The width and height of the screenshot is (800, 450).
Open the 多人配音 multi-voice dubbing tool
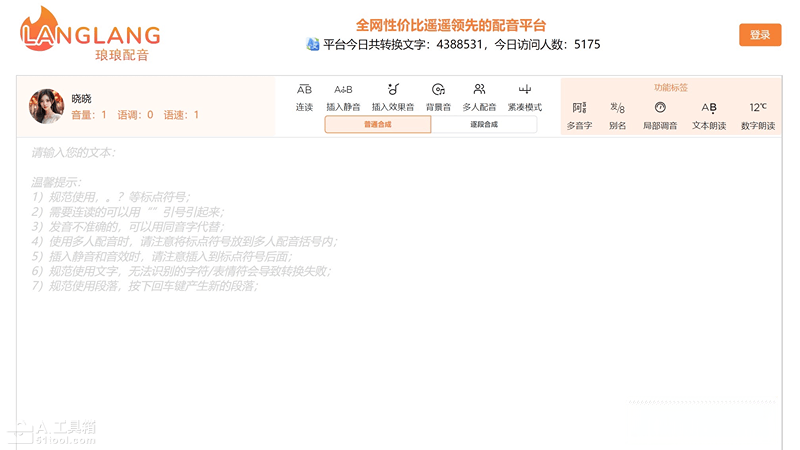point(479,91)
